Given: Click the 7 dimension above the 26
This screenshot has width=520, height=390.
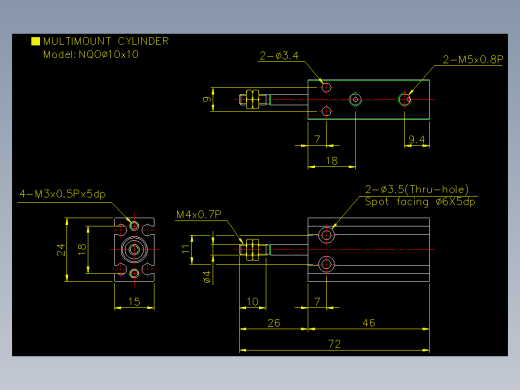Looking at the screenshot, I should (317, 302).
